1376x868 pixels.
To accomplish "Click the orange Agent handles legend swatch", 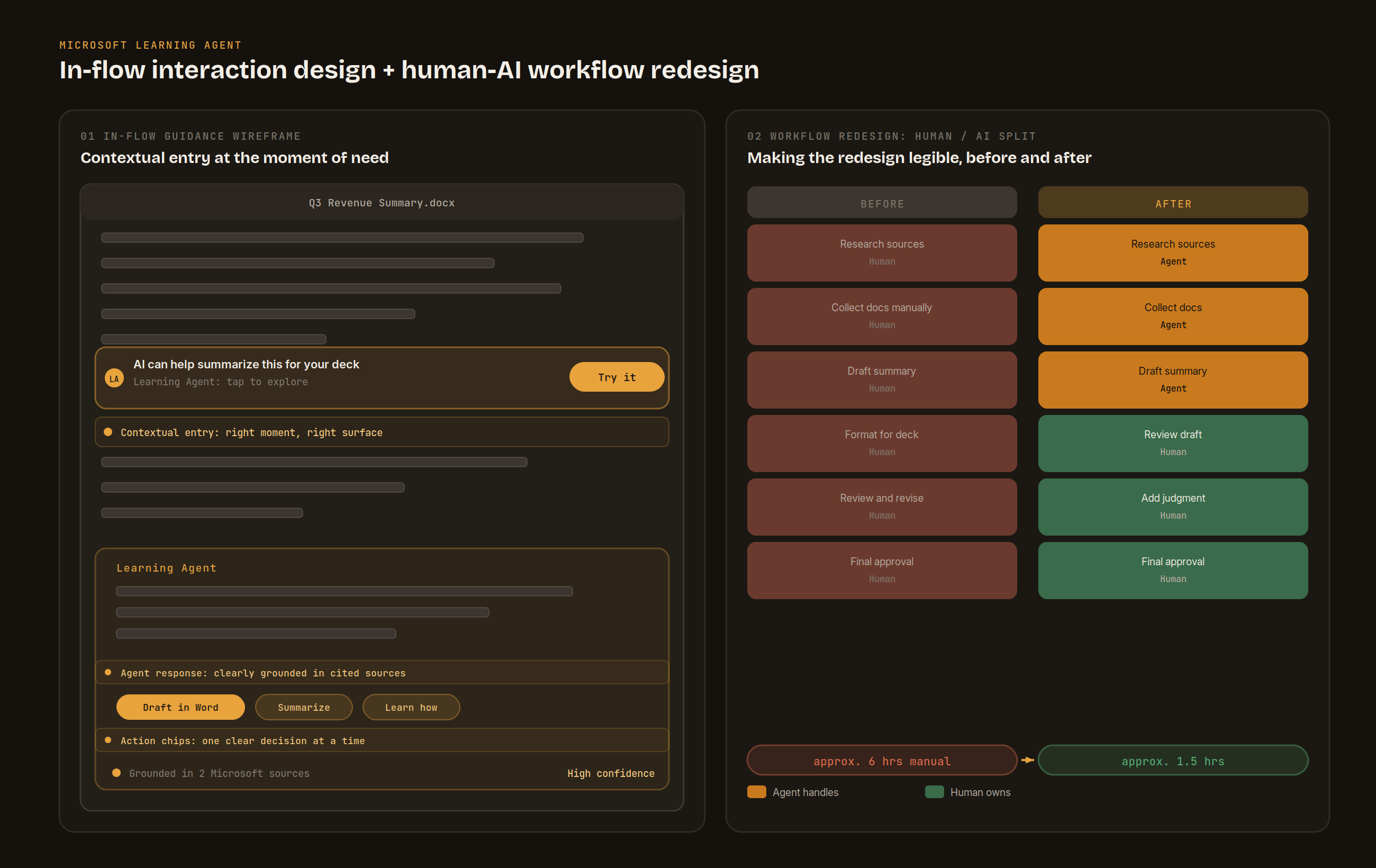I will [x=757, y=792].
